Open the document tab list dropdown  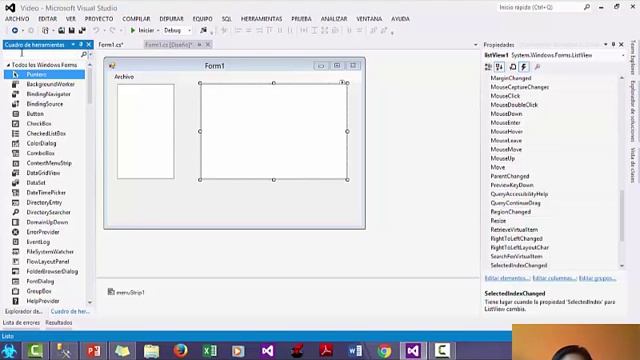click(x=476, y=44)
